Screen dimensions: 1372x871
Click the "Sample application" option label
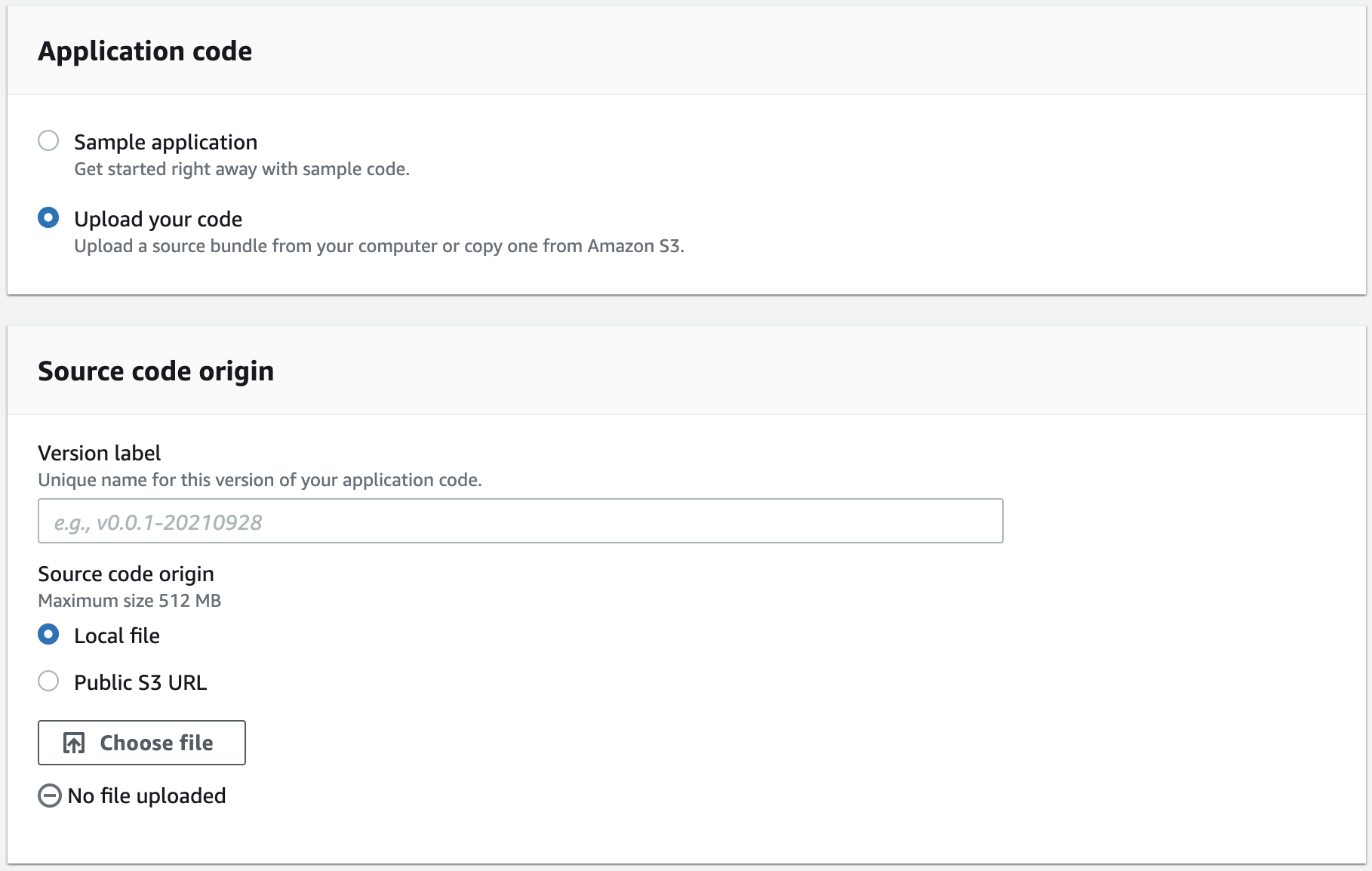(165, 142)
